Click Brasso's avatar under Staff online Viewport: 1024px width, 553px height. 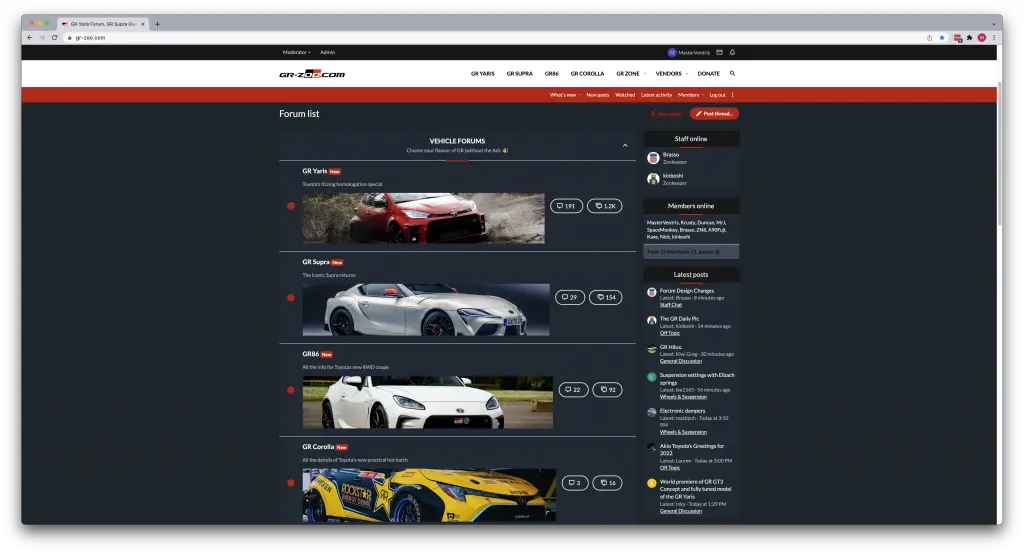(653, 158)
